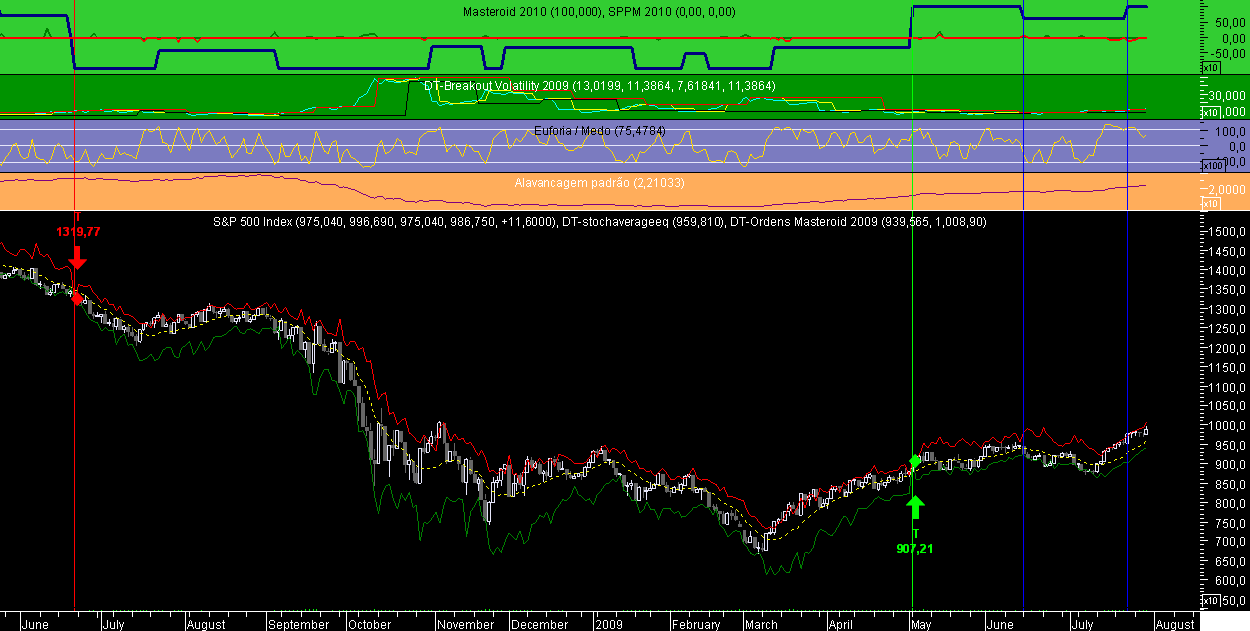This screenshot has height=631, width=1250.
Task: Click the 100,0 value on Euforia scale
Action: click(1229, 131)
